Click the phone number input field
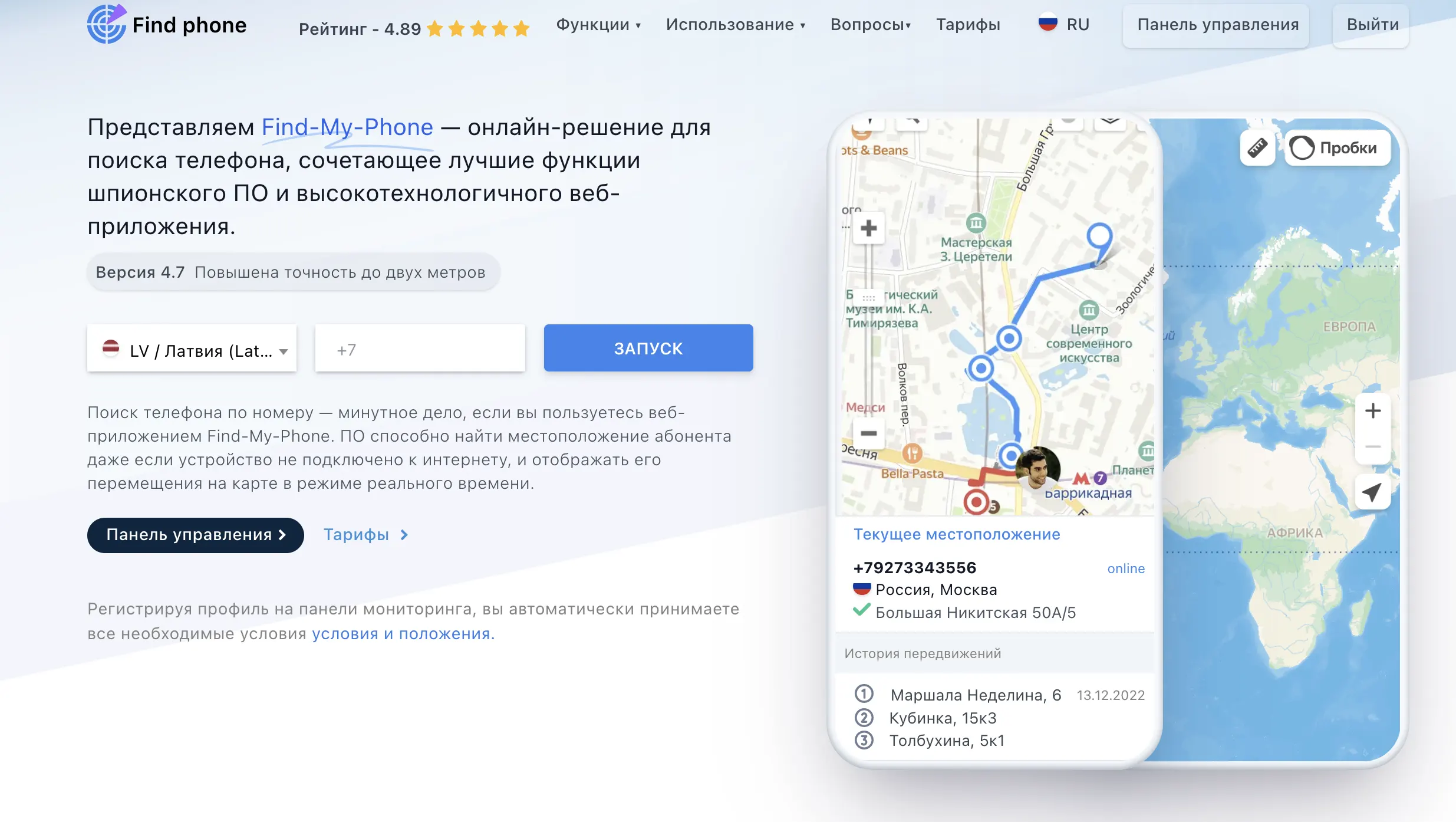Image resolution: width=1456 pixels, height=822 pixels. point(420,349)
